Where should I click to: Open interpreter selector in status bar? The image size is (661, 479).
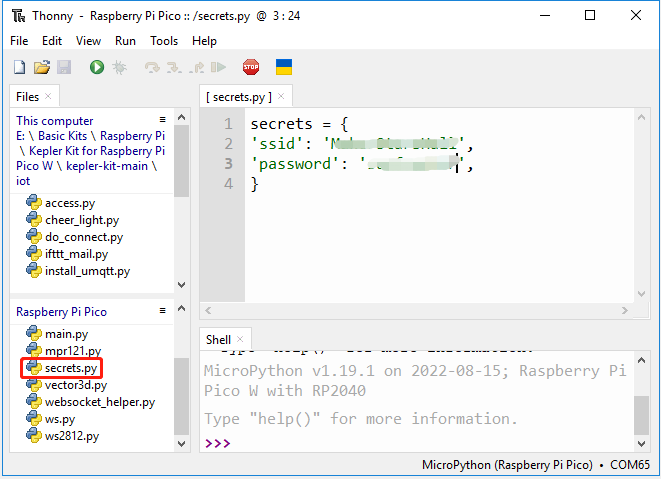536,465
